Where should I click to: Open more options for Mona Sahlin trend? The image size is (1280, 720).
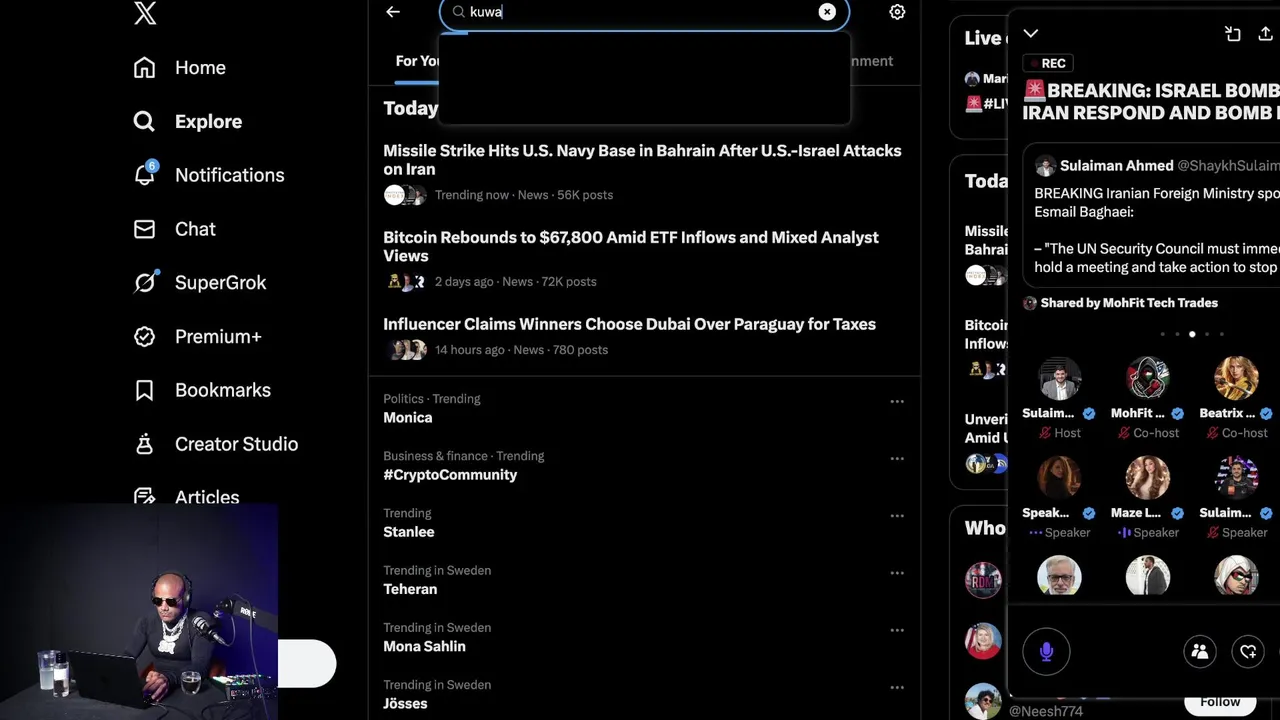(897, 630)
